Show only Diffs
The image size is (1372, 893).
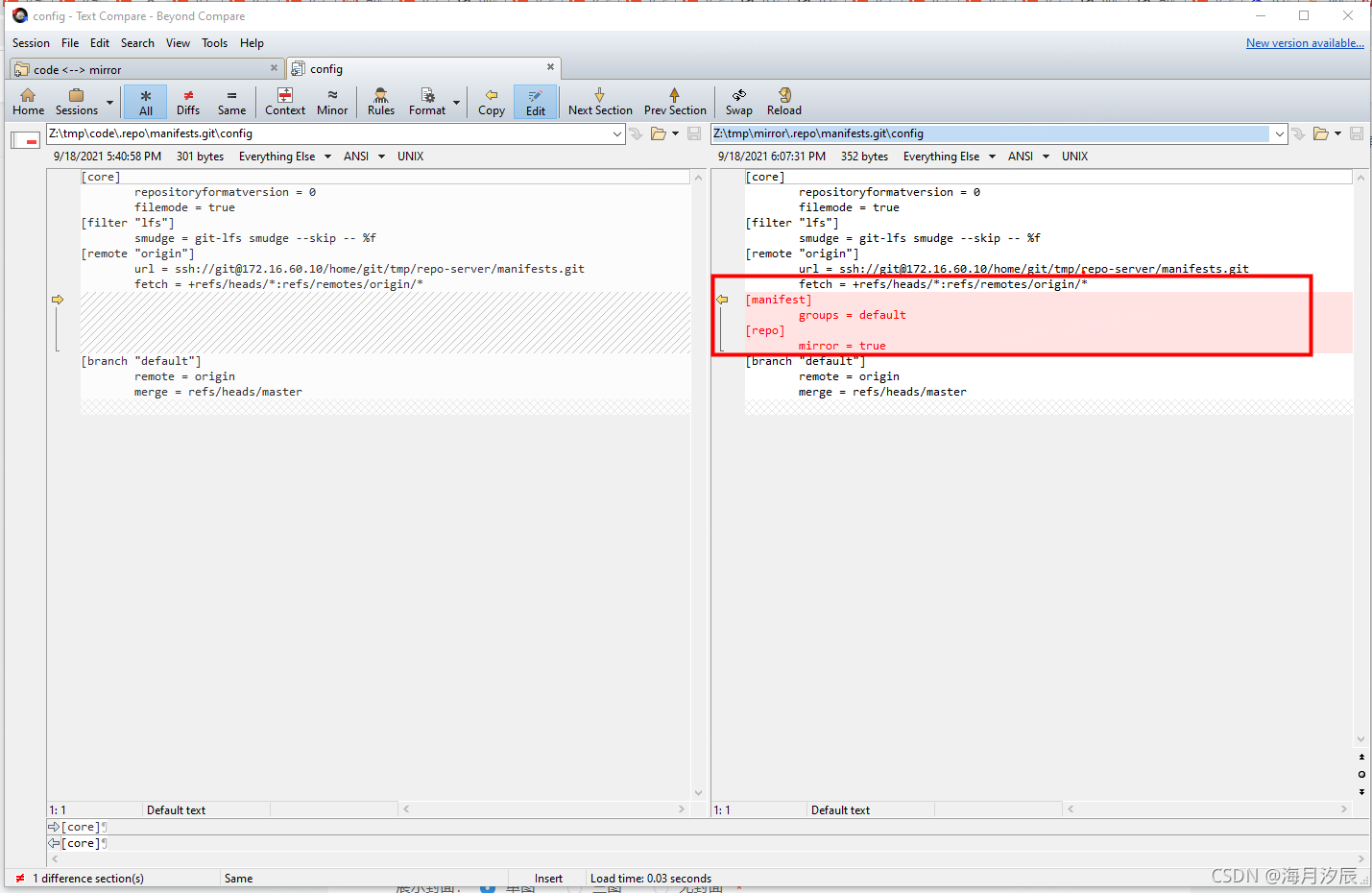[188, 101]
